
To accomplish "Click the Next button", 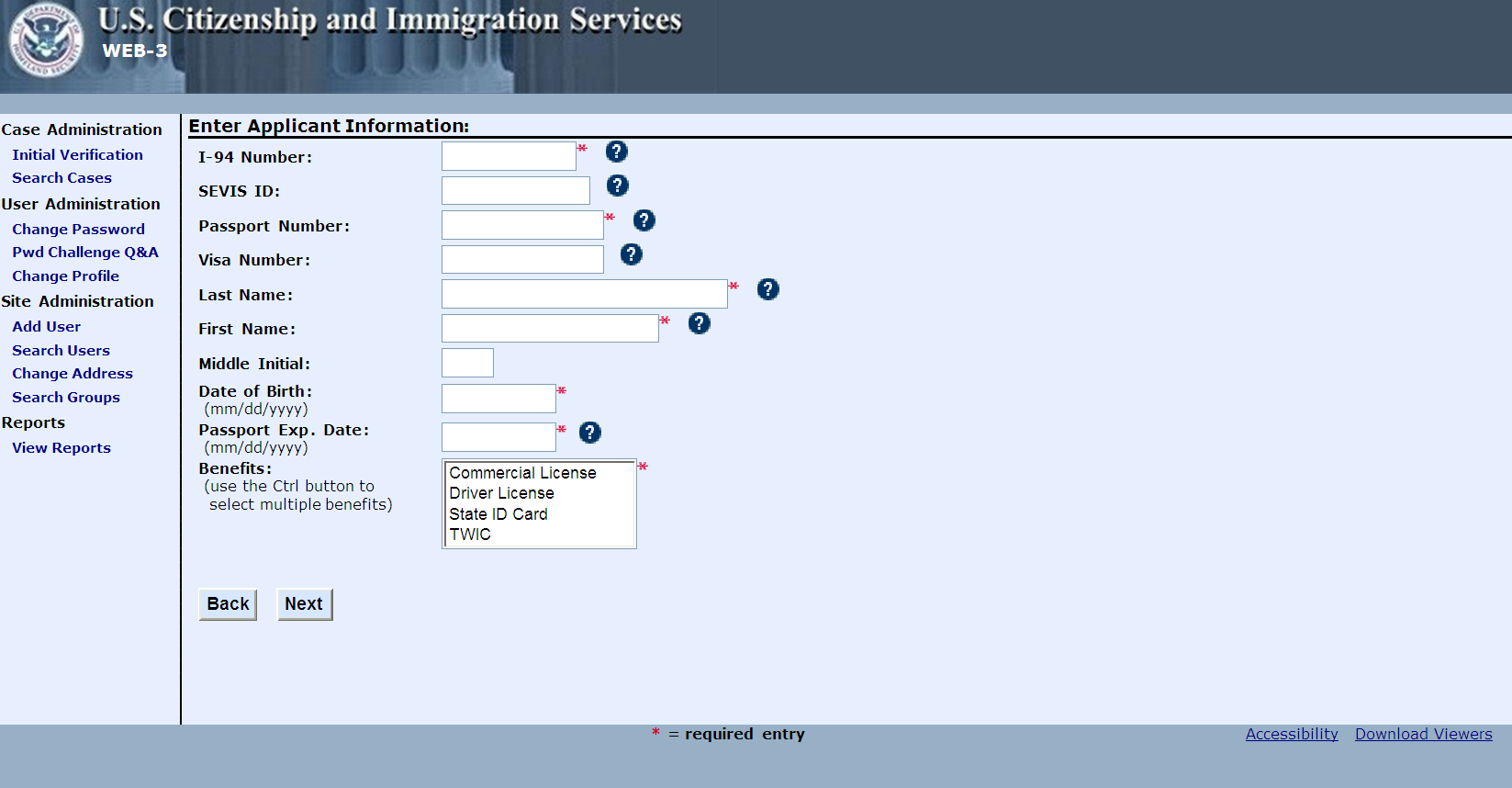I will tap(305, 604).
